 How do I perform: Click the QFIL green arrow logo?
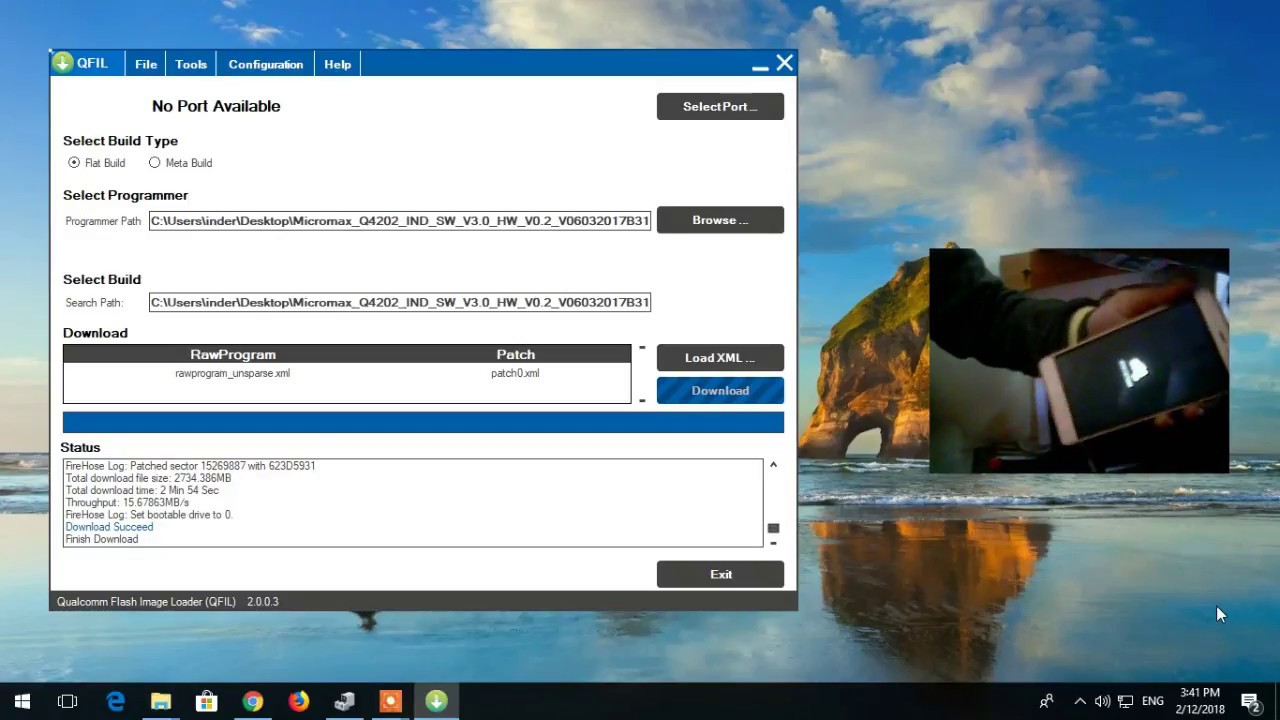coord(63,63)
